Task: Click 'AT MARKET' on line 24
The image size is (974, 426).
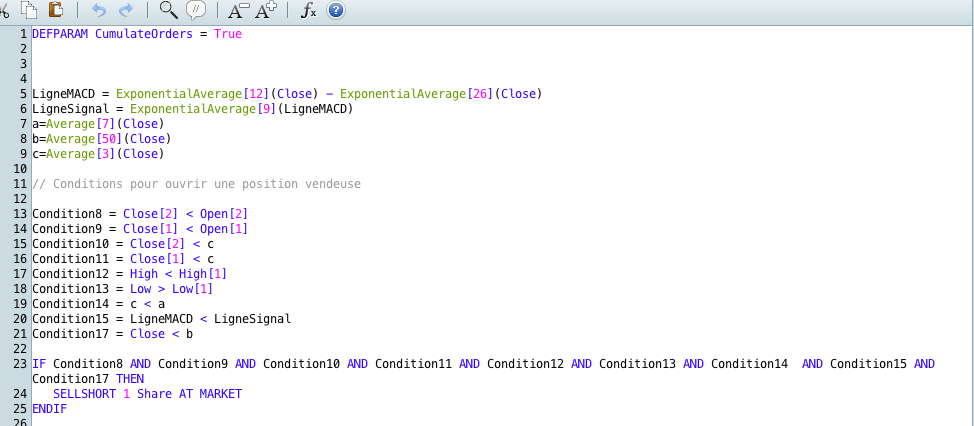Action: pyautogui.click(x=211, y=394)
